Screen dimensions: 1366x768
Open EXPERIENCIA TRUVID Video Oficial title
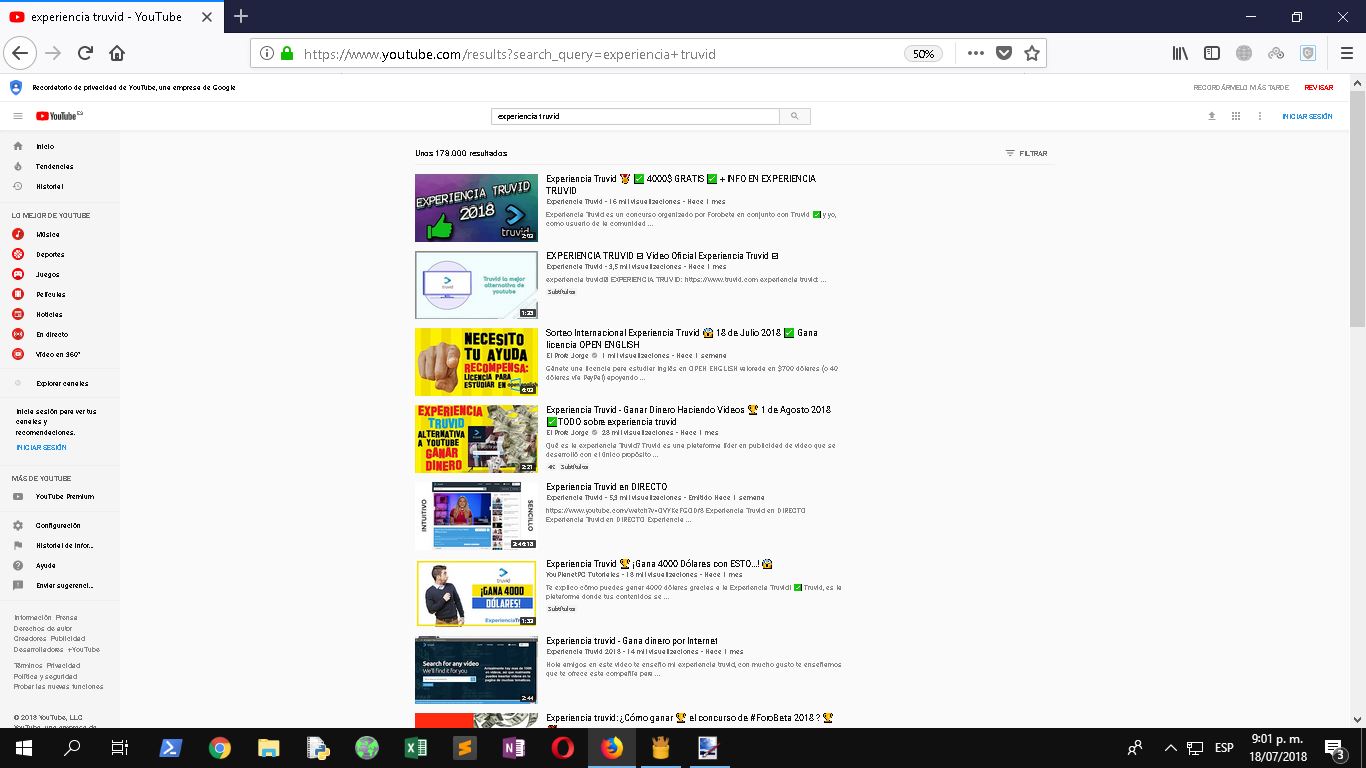click(662, 256)
